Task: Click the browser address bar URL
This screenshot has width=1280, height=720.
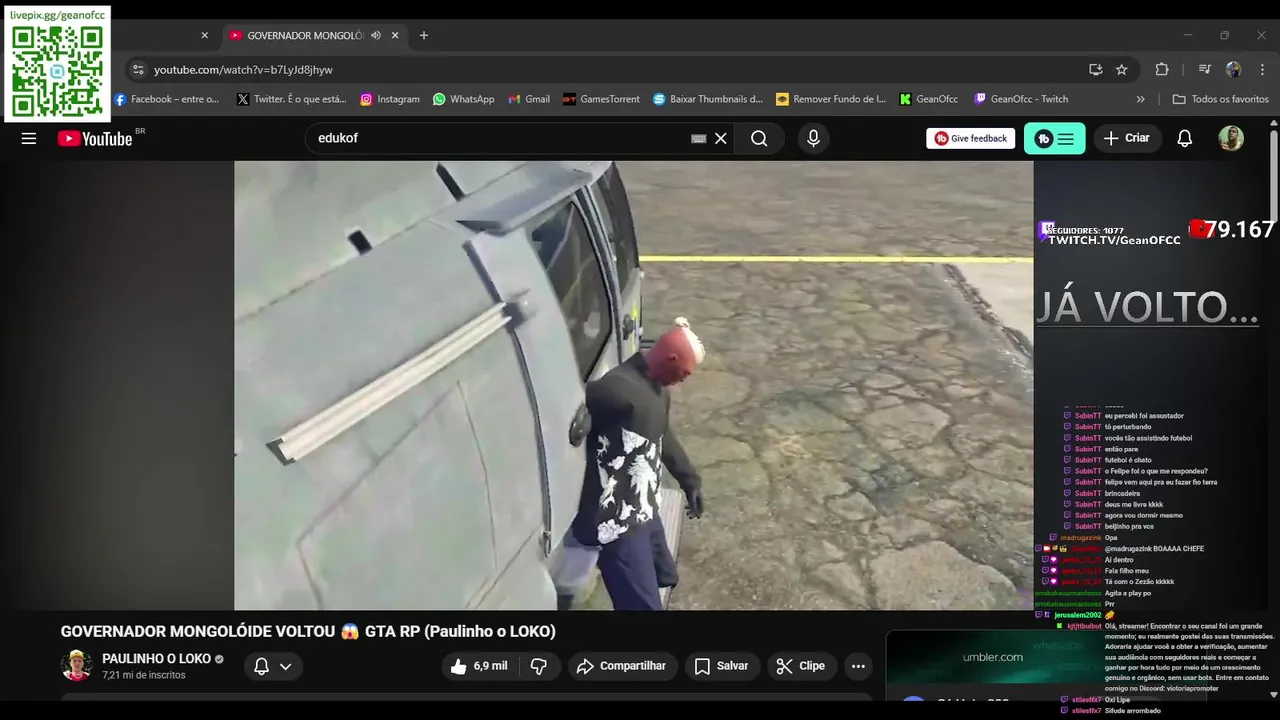Action: pyautogui.click(x=243, y=70)
